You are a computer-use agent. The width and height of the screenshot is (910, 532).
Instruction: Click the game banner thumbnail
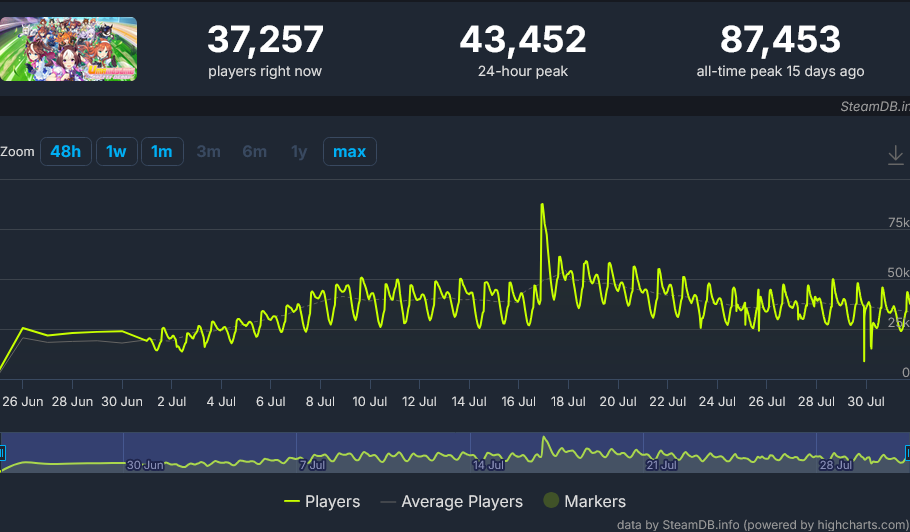(x=68, y=49)
